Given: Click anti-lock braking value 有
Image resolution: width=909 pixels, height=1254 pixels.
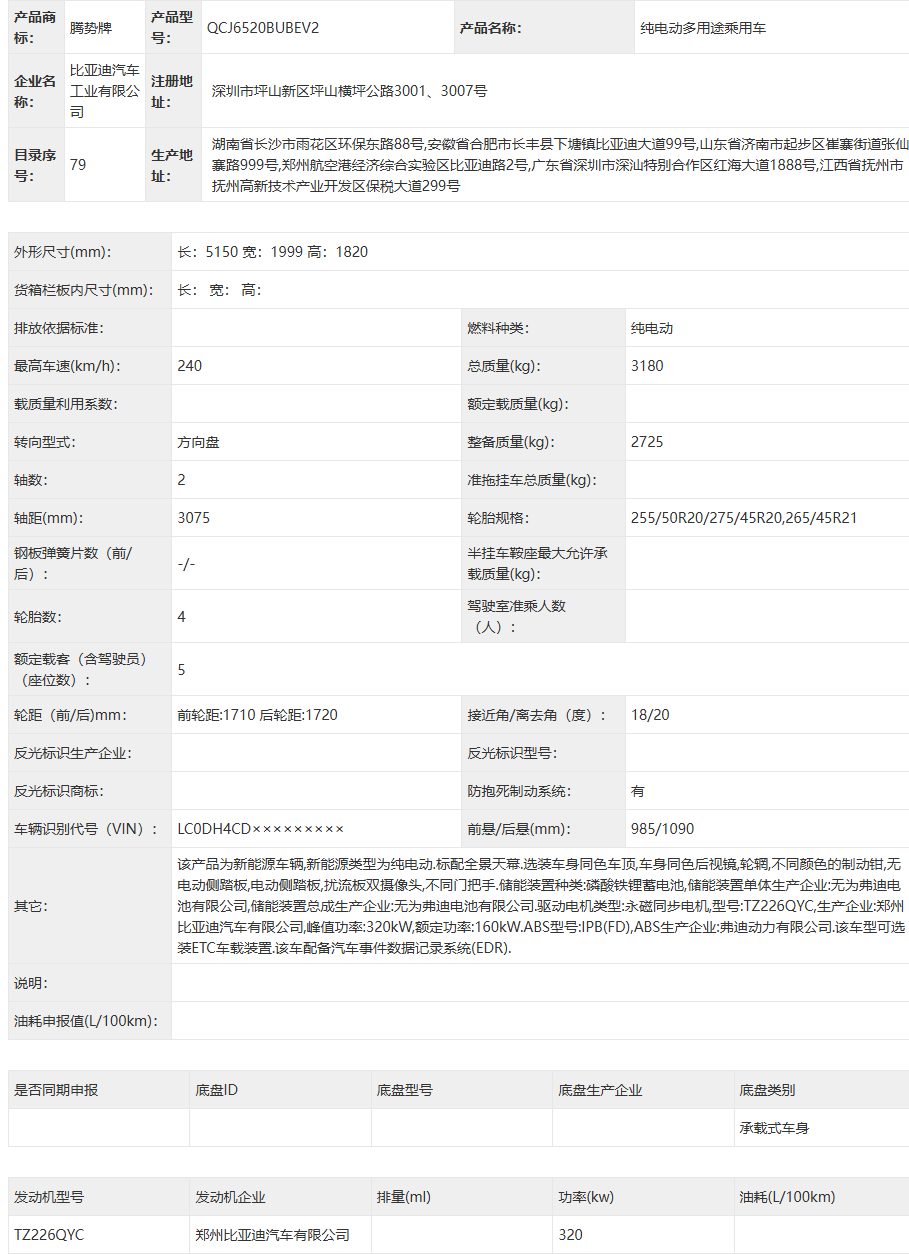Looking at the screenshot, I should [x=638, y=792].
